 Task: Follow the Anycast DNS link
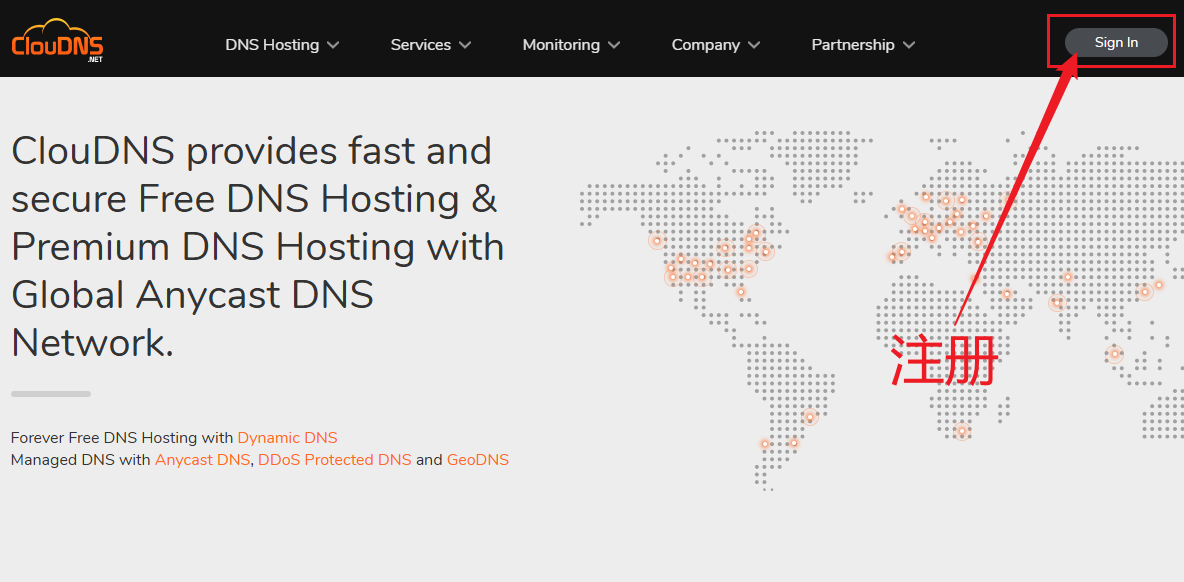(202, 460)
